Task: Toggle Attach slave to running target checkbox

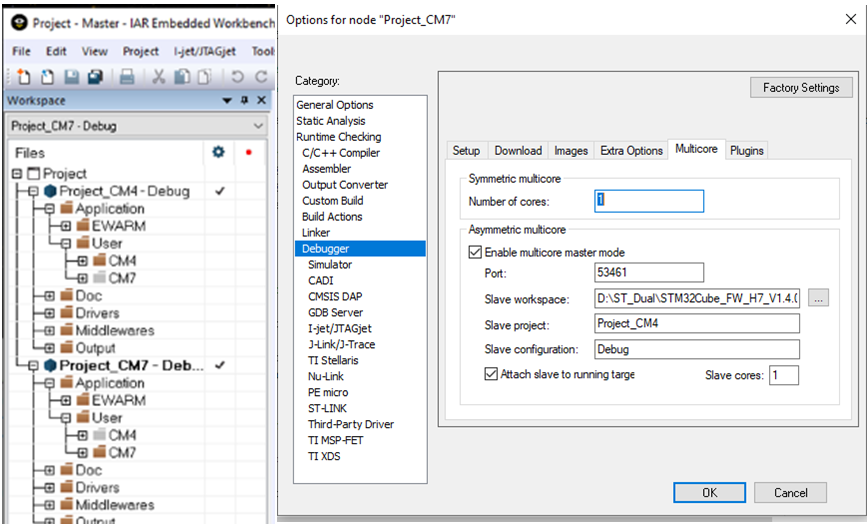Action: point(491,374)
